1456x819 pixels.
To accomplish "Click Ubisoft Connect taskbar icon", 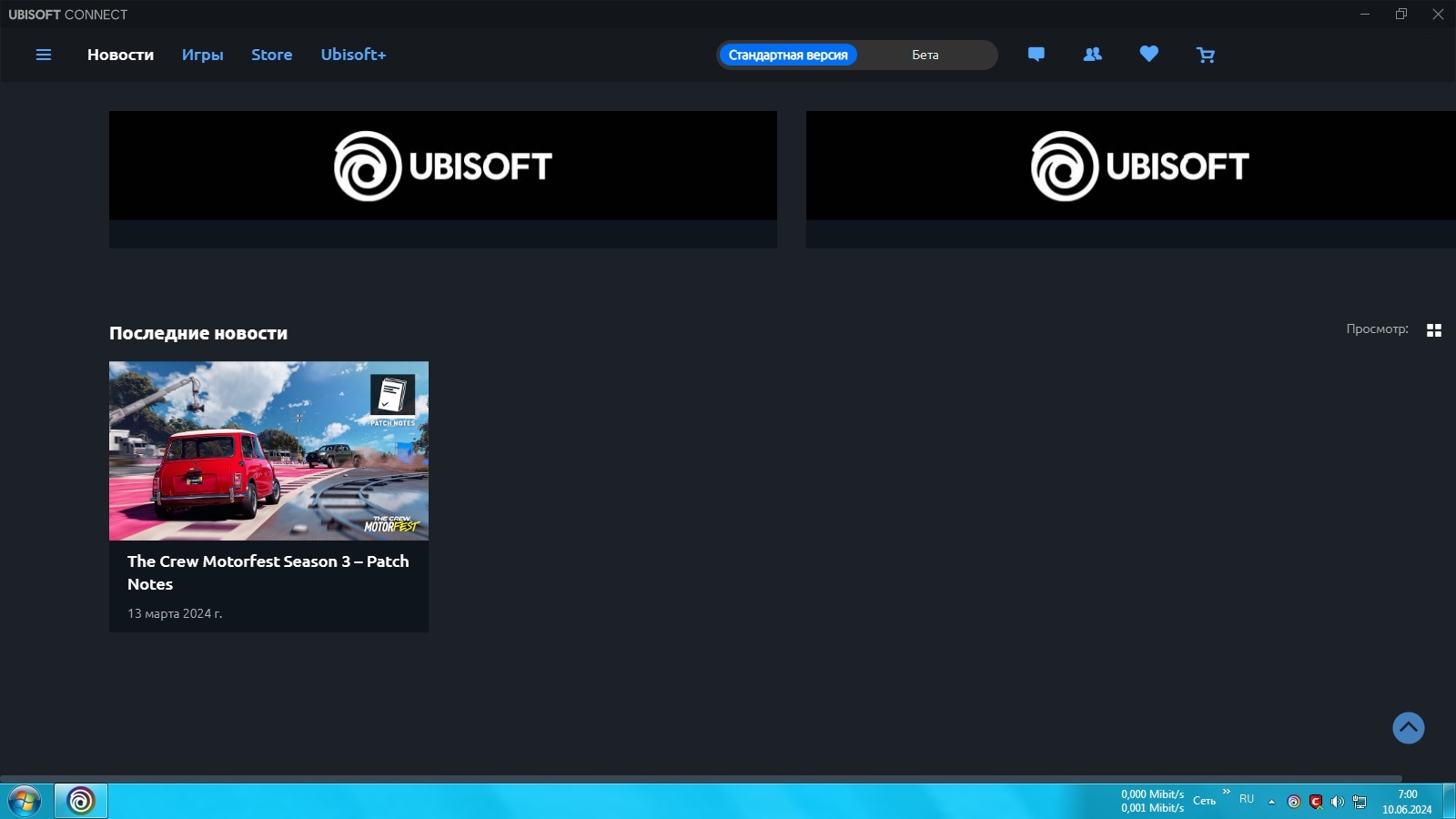I will pos(81,801).
